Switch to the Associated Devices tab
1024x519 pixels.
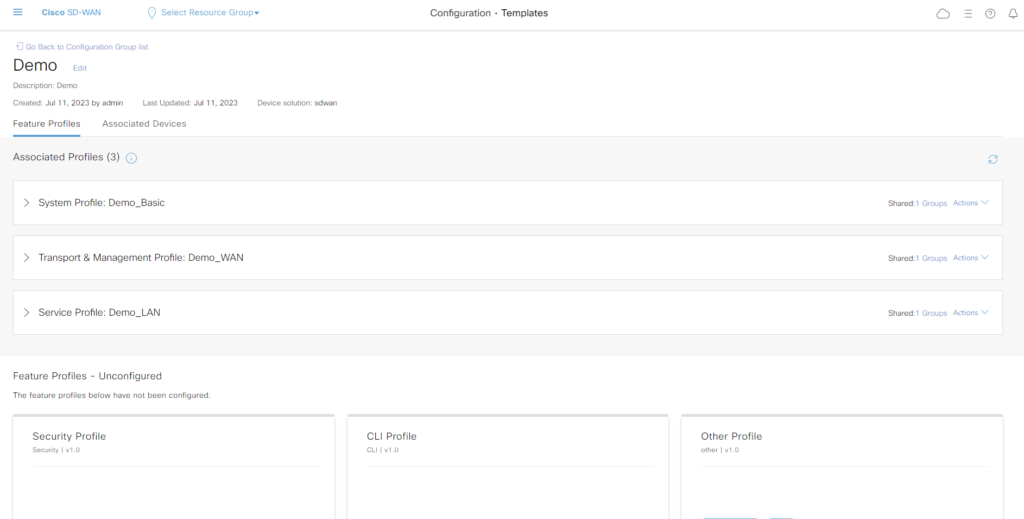tap(144, 124)
